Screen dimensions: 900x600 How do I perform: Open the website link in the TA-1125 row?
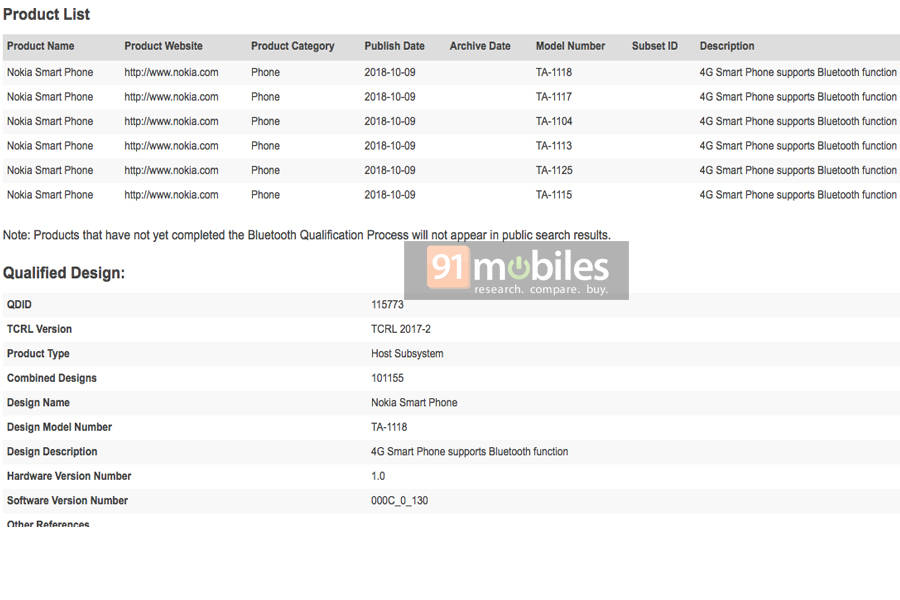(171, 170)
